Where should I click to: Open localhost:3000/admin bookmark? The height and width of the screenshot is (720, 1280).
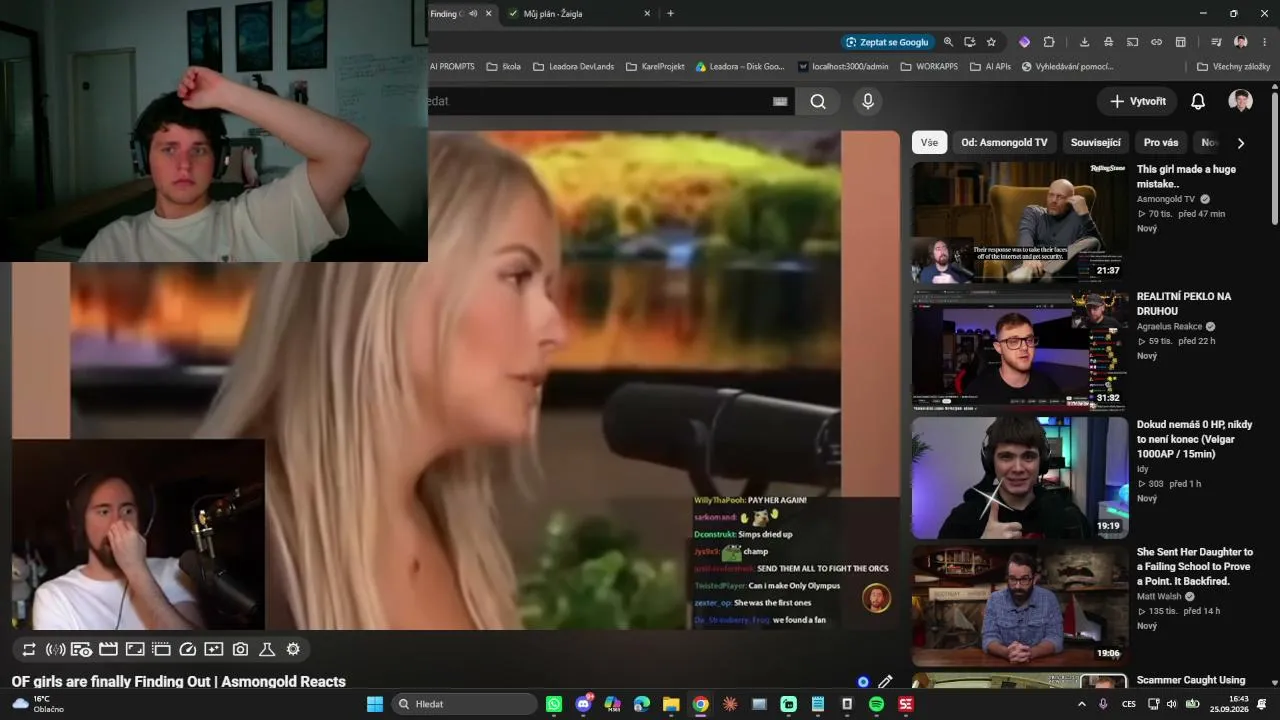(843, 67)
